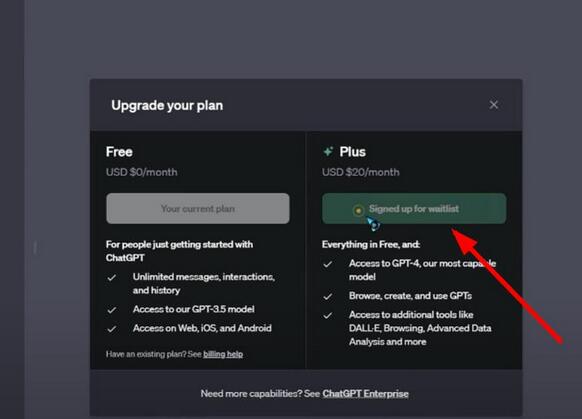Screen dimensions: 582x419
Task: Select the Free plan title
Action: pos(119,152)
